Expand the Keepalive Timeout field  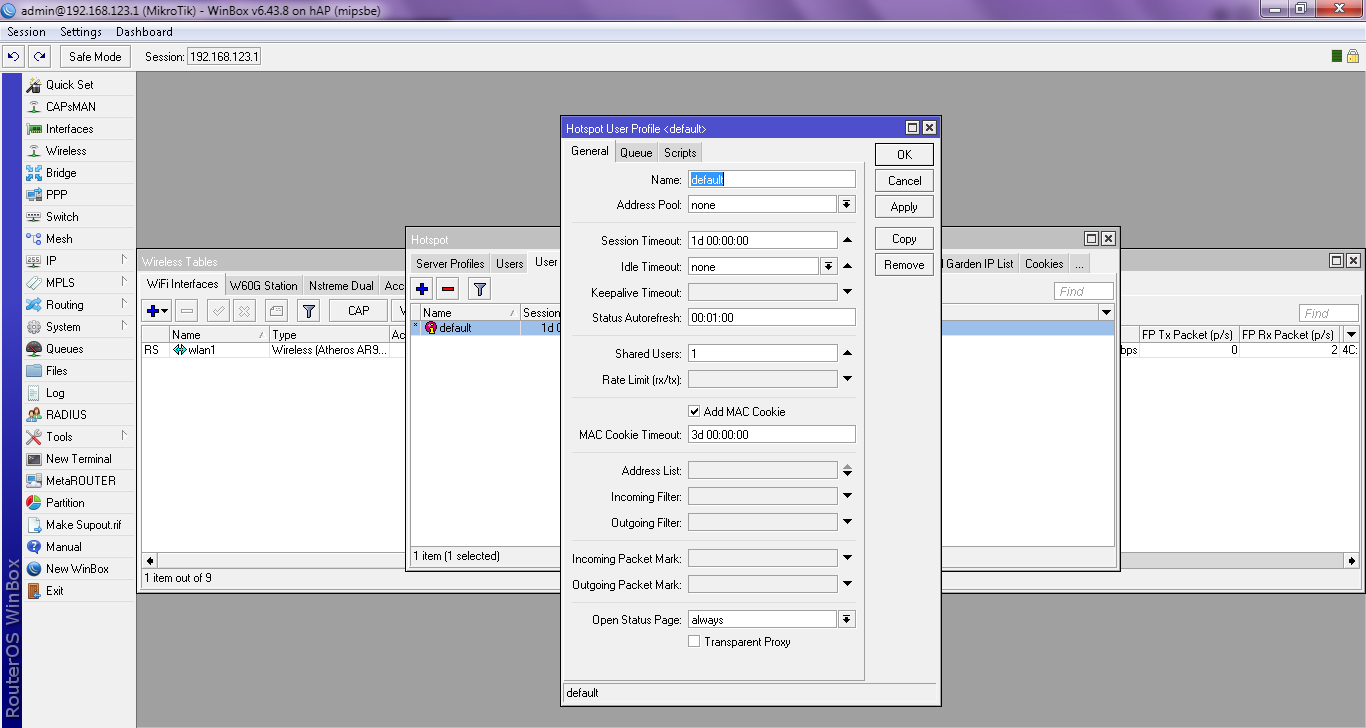847,293
